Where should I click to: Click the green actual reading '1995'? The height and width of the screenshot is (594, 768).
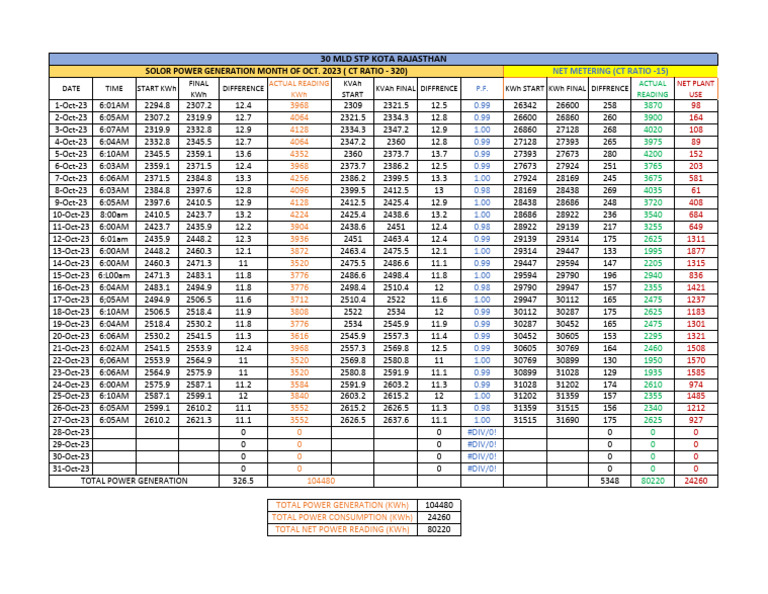click(652, 251)
